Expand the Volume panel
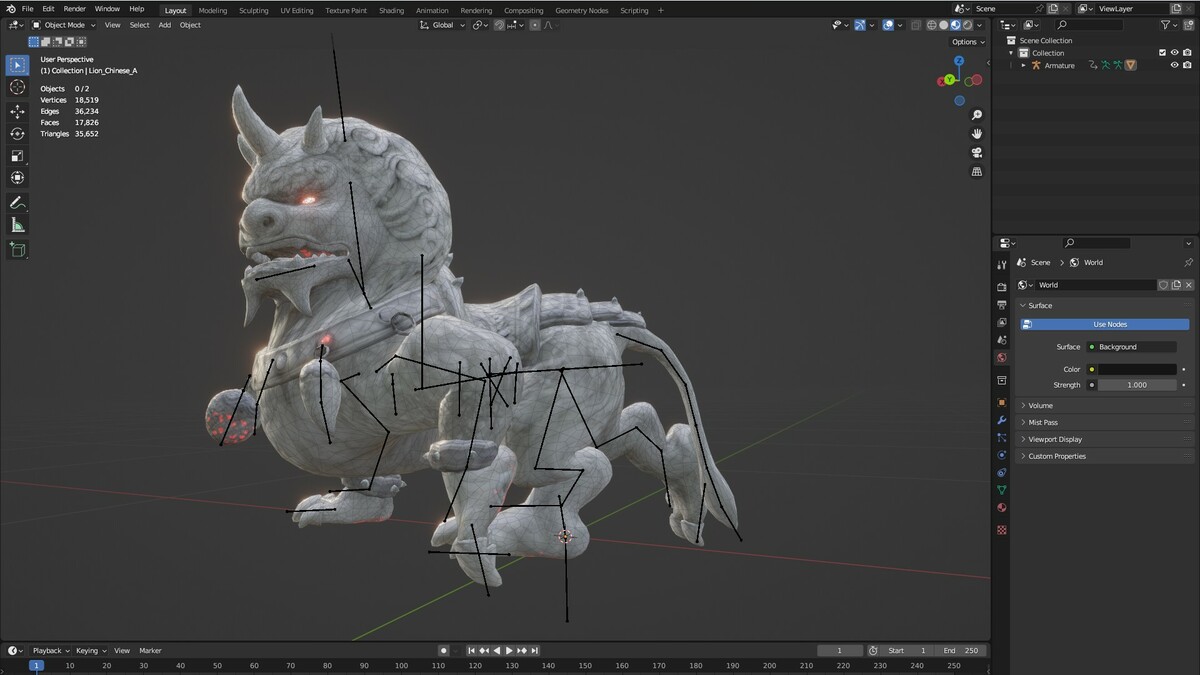Viewport: 1200px width, 675px height. point(1106,406)
